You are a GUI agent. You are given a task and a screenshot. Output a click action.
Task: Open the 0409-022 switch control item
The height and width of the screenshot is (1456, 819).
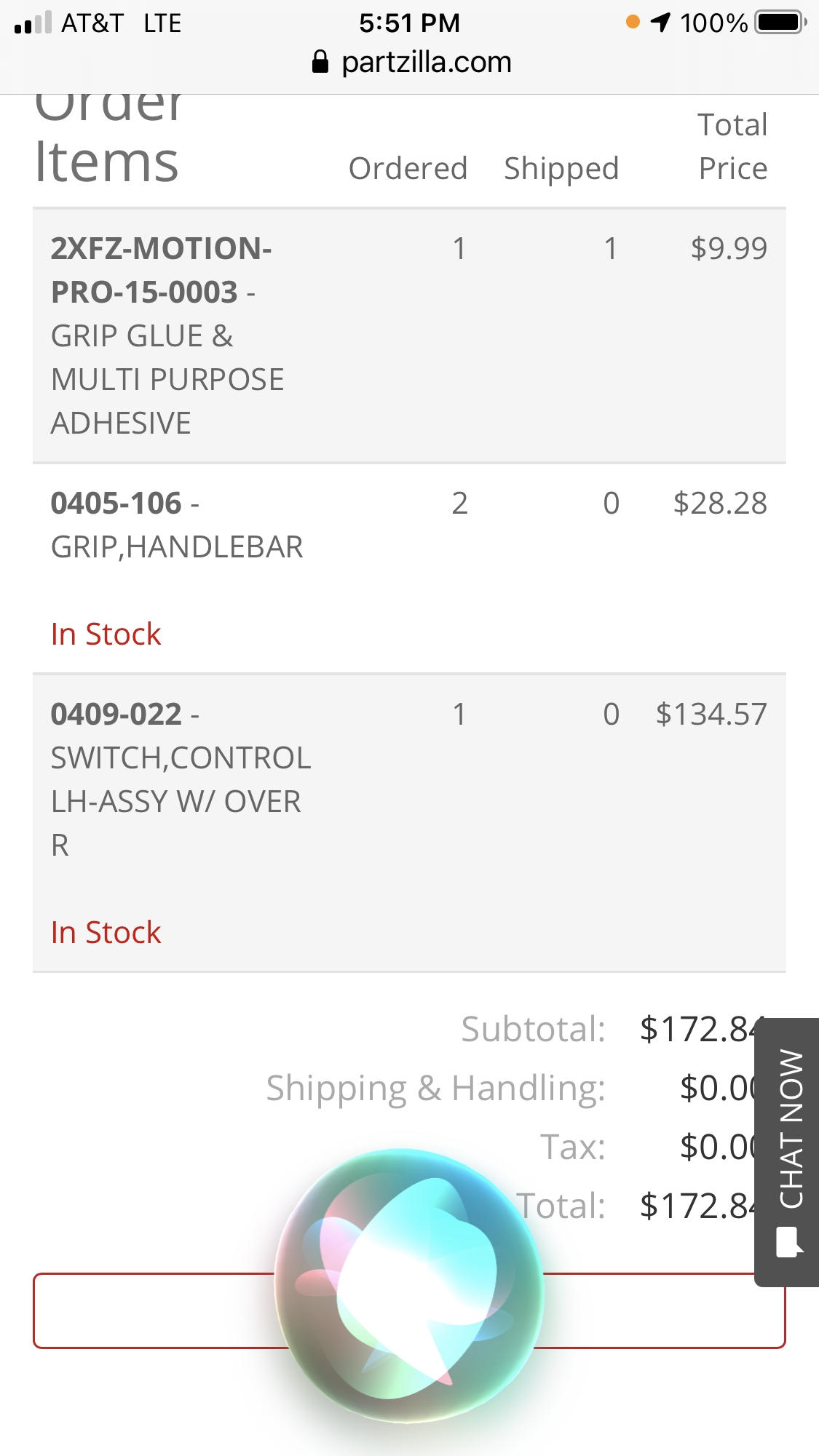[116, 714]
